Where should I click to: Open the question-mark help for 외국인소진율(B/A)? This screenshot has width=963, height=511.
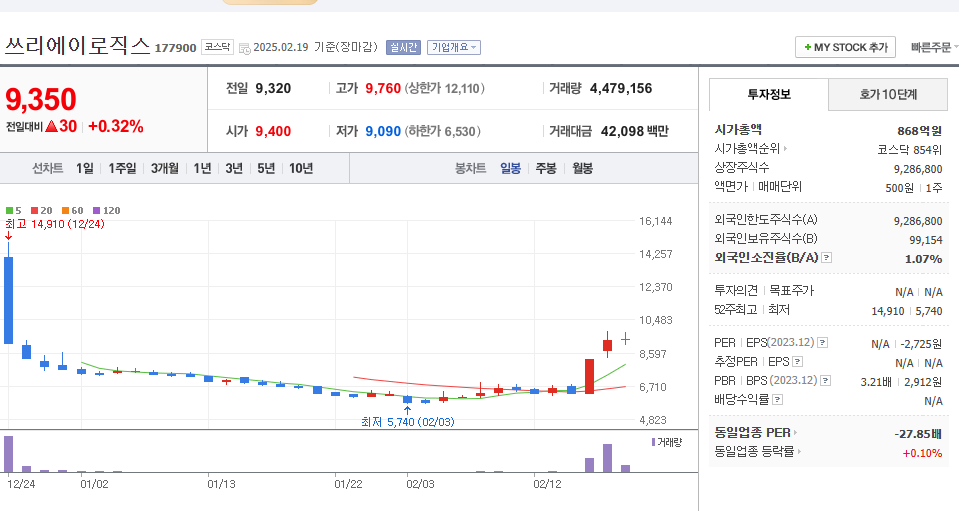click(827, 257)
